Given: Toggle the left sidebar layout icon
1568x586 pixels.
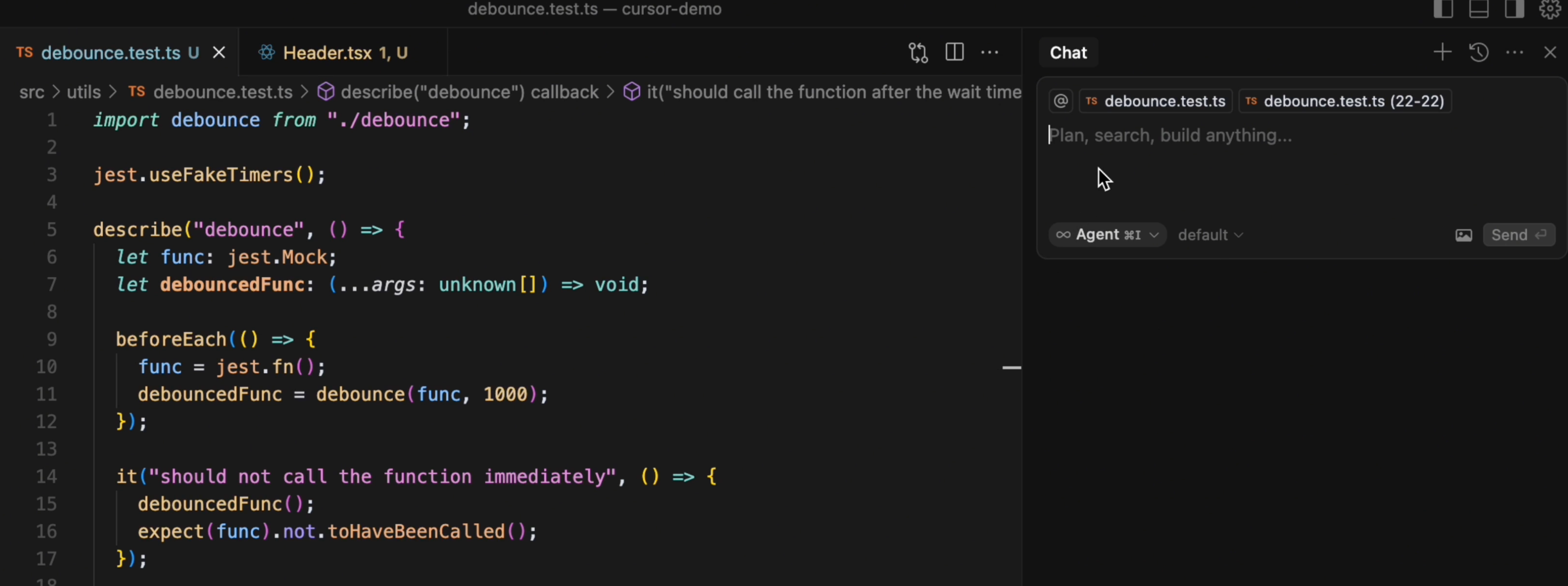Looking at the screenshot, I should [x=1443, y=9].
